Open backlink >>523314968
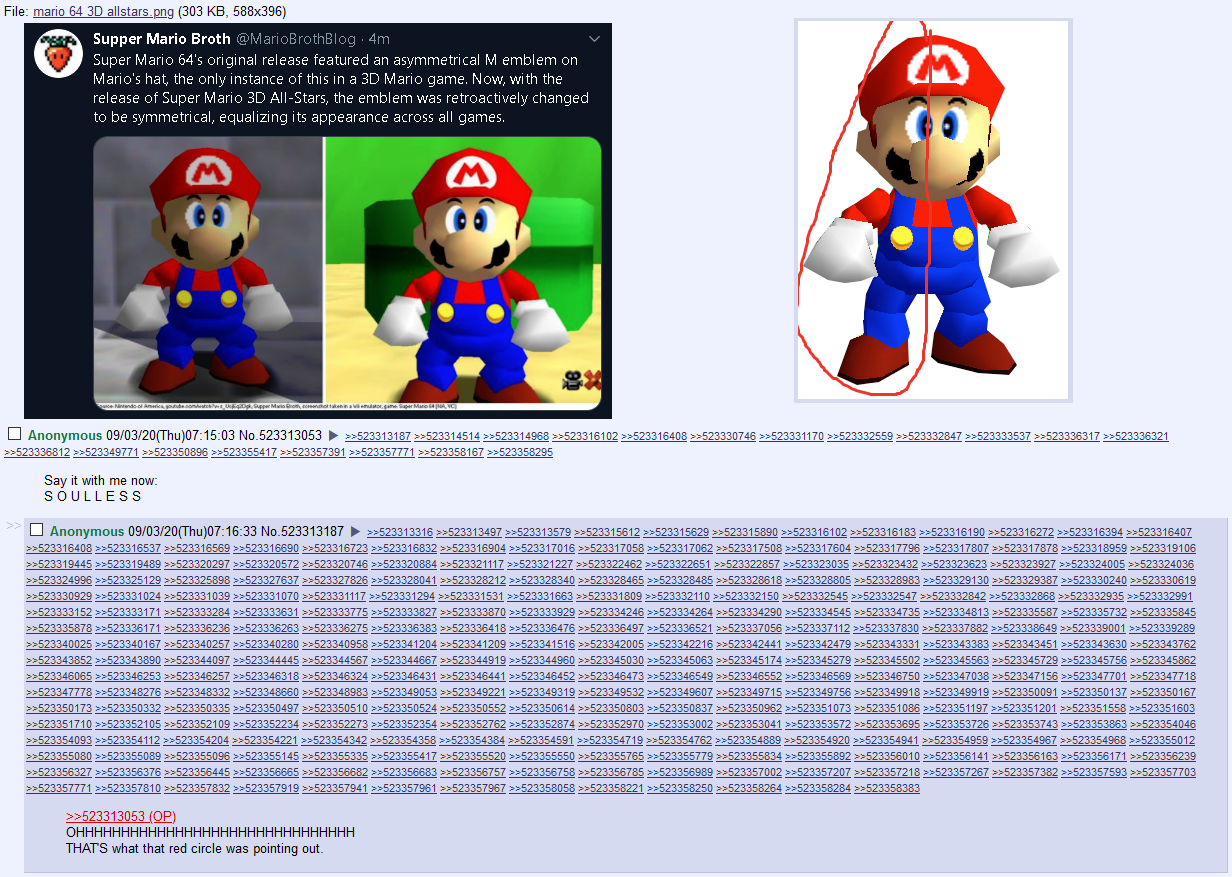Image resolution: width=1232 pixels, height=877 pixels. tap(516, 436)
